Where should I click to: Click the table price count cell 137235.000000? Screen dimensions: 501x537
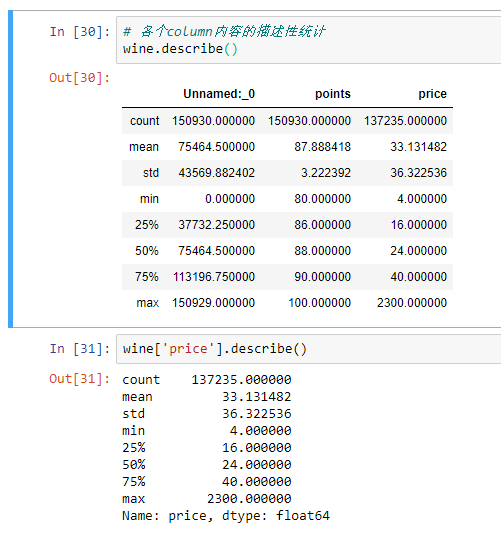click(405, 121)
